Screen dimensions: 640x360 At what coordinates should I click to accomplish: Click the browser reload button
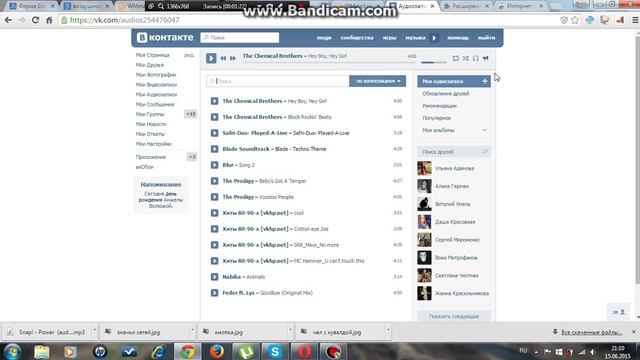coord(36,20)
